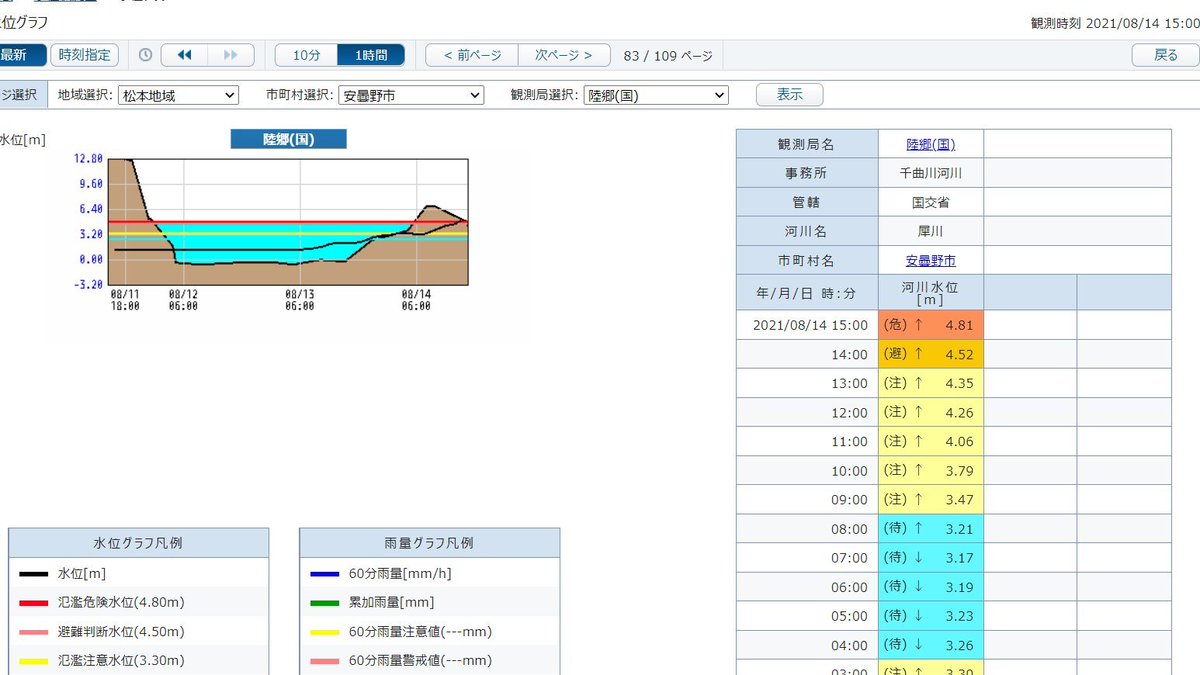Click the 60分雨量警戒値 legend row
The width and height of the screenshot is (1200, 675).
(x=429, y=661)
